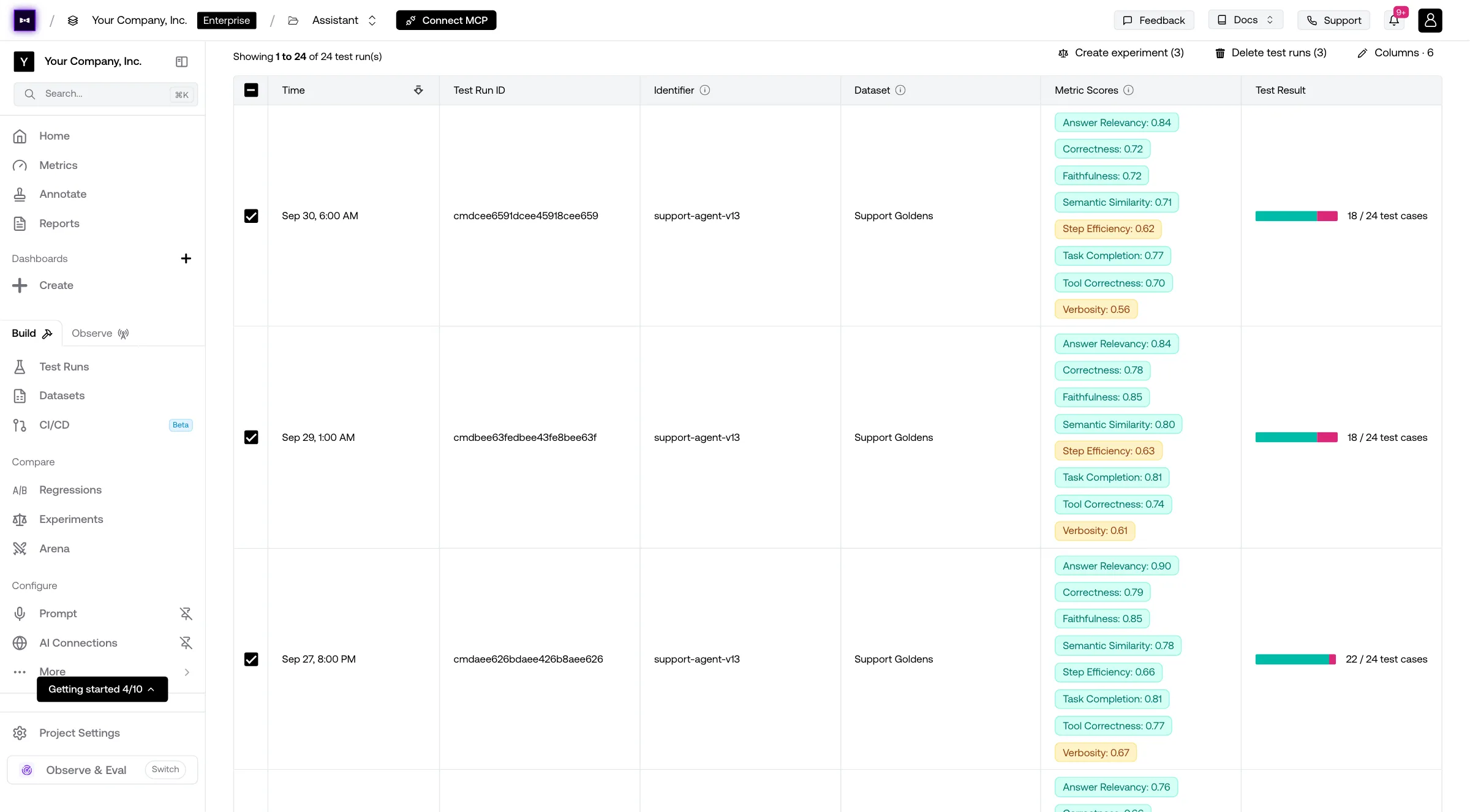Screen dimensions: 1470x812
Task: Sort by Time column arrow icon
Action: [x=418, y=90]
